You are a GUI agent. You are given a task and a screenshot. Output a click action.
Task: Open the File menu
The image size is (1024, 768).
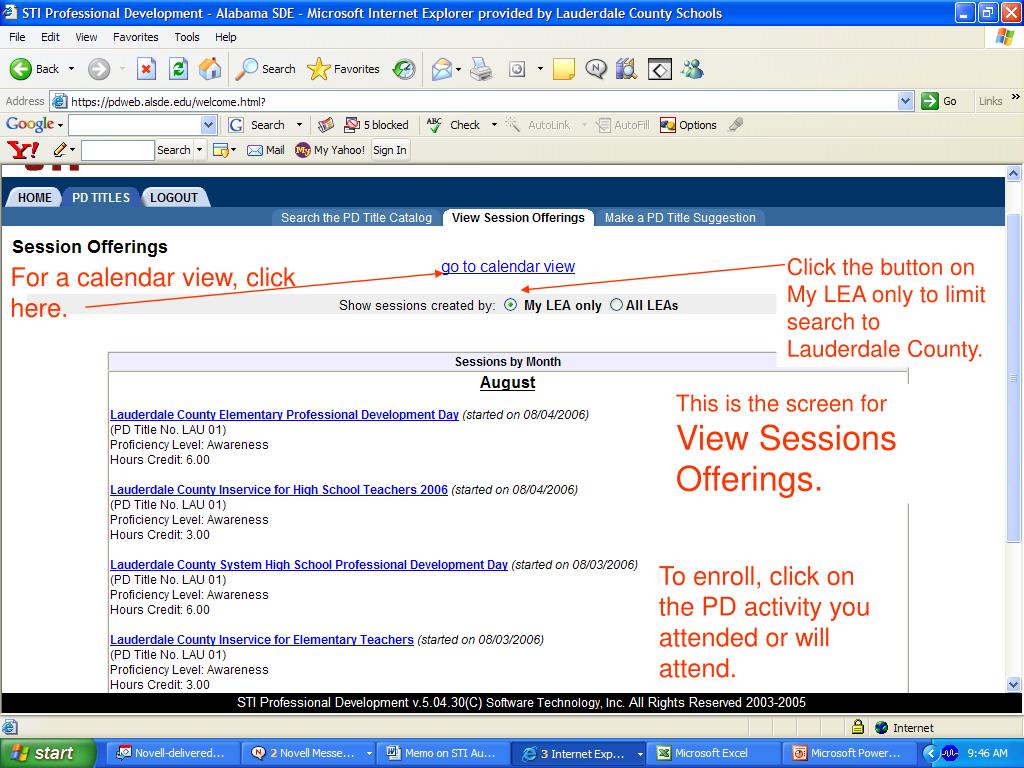[x=17, y=37]
